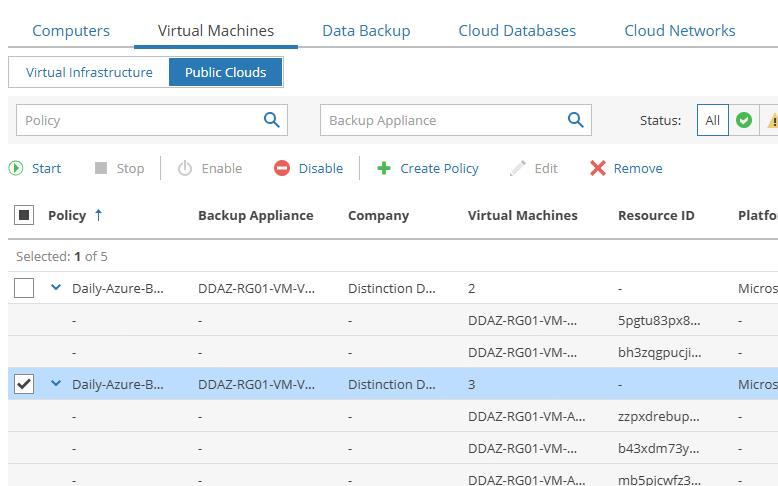
Task: Click the Backup Appliance filter field
Action: 442,120
